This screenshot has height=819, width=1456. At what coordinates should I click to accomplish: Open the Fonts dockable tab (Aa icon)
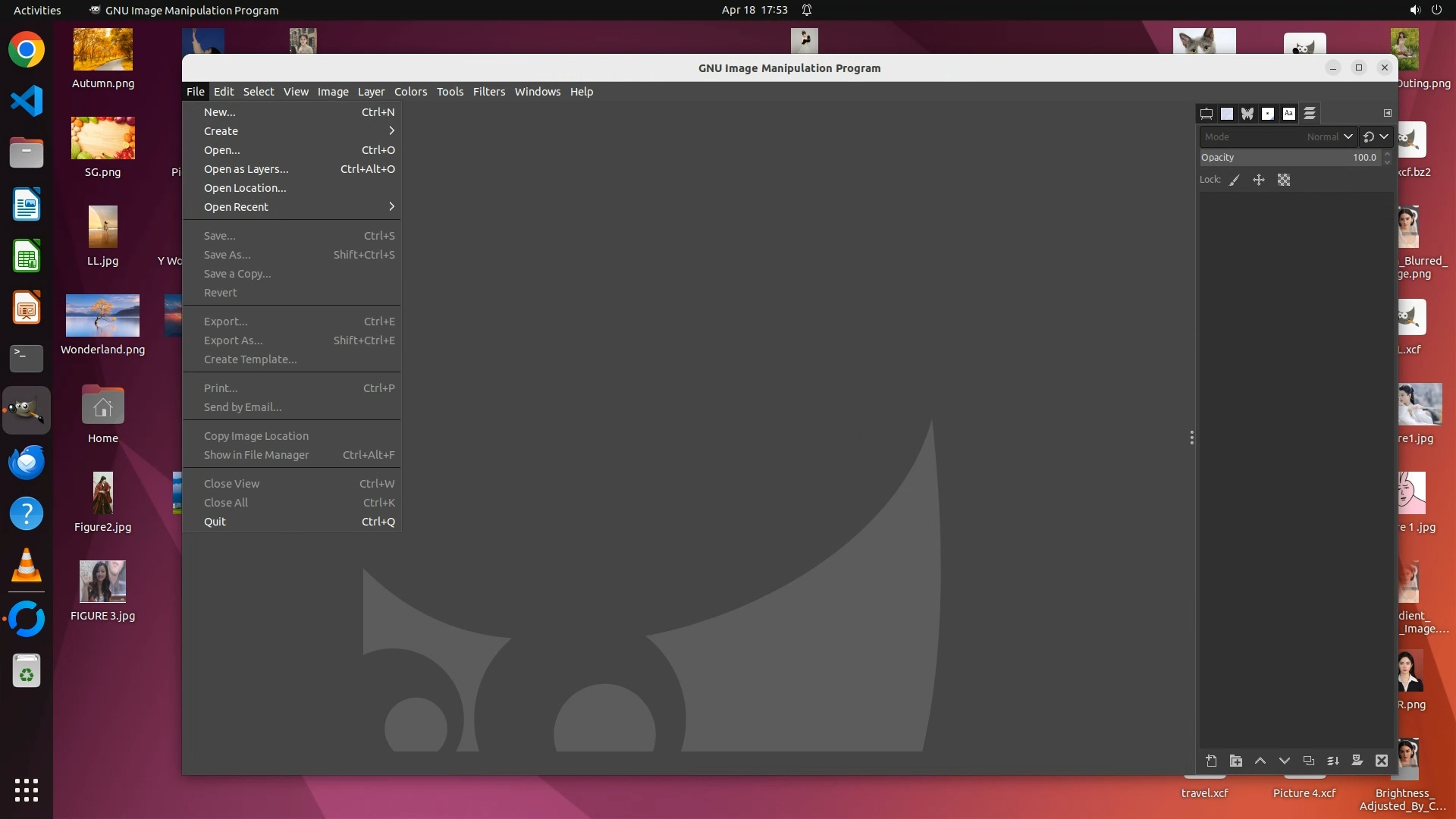[1288, 114]
